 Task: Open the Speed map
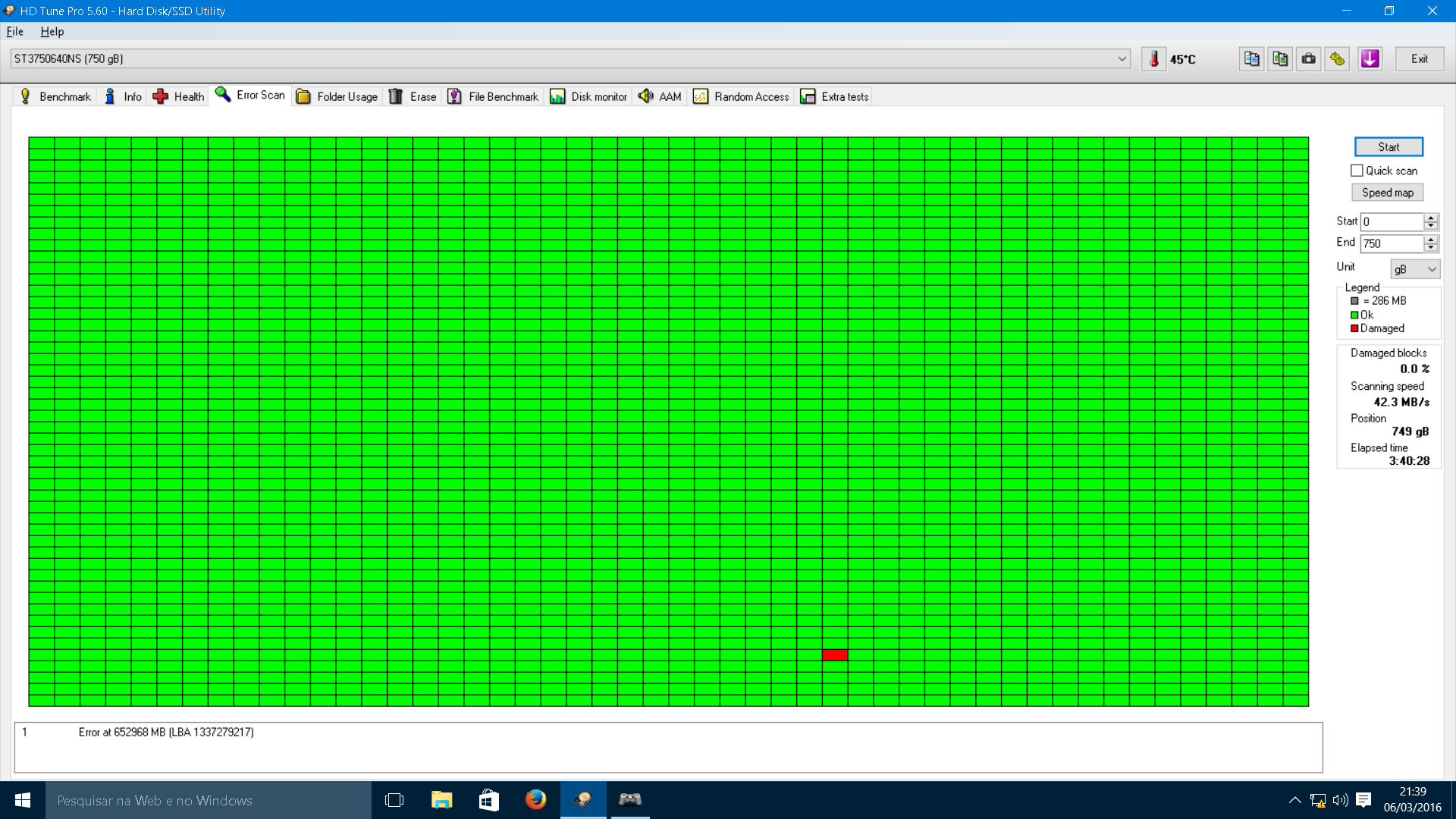[x=1387, y=193]
